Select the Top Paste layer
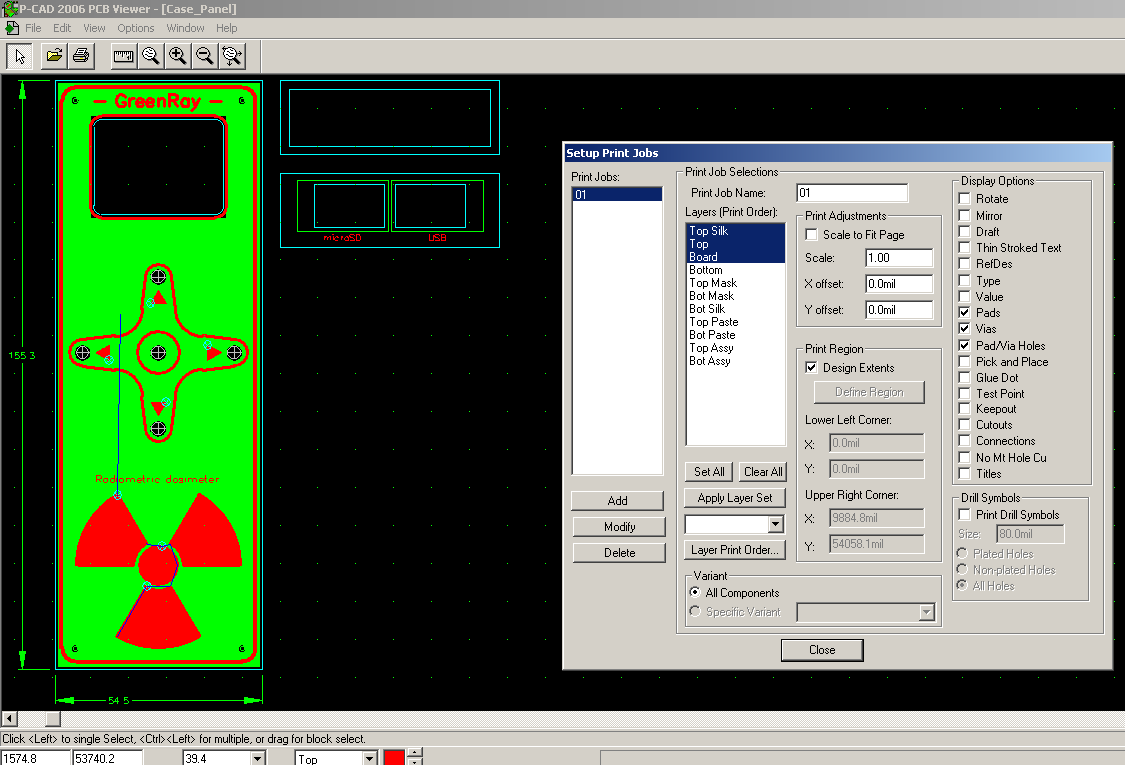This screenshot has width=1125, height=765. coord(735,322)
